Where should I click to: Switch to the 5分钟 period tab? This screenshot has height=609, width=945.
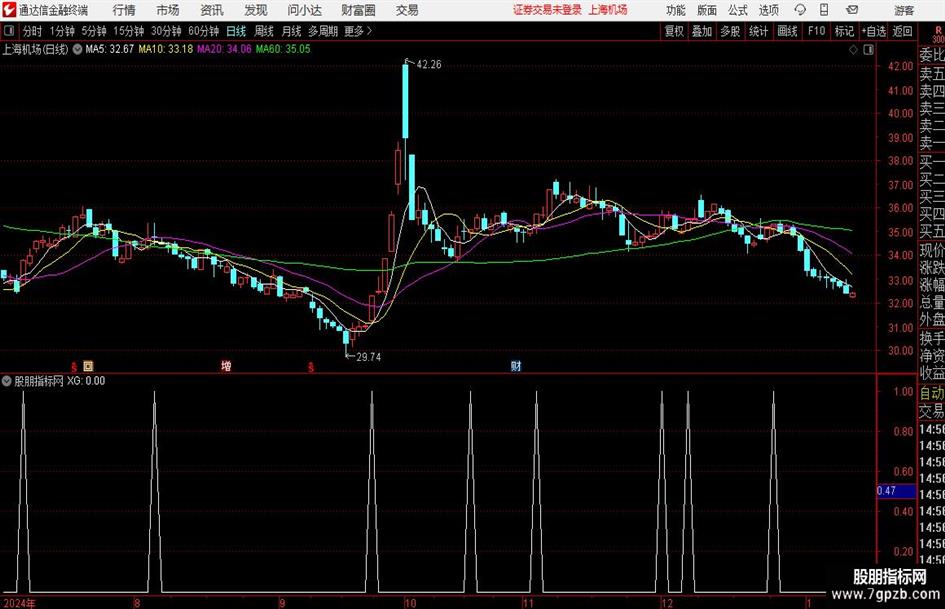tap(94, 31)
